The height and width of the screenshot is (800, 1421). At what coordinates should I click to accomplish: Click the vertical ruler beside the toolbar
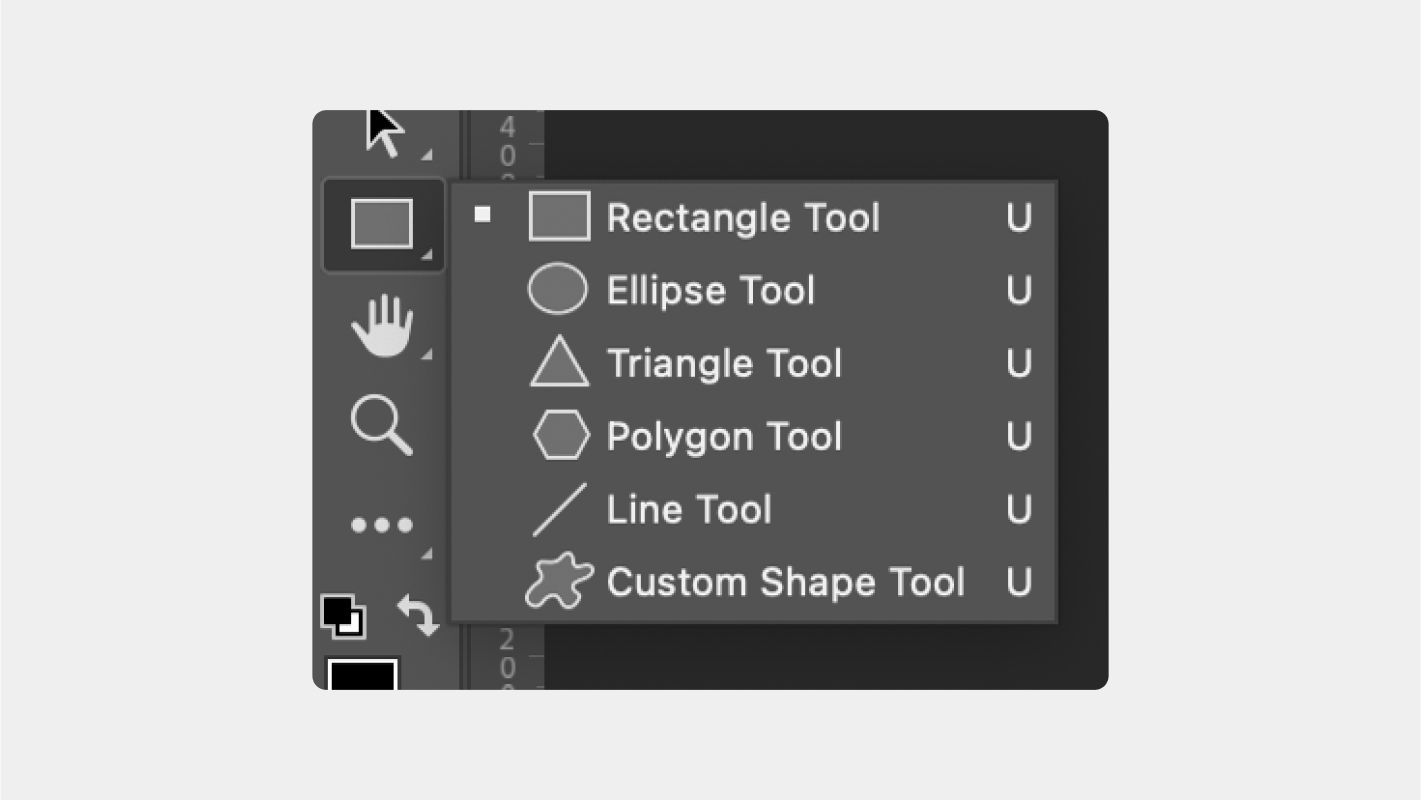coord(507,145)
